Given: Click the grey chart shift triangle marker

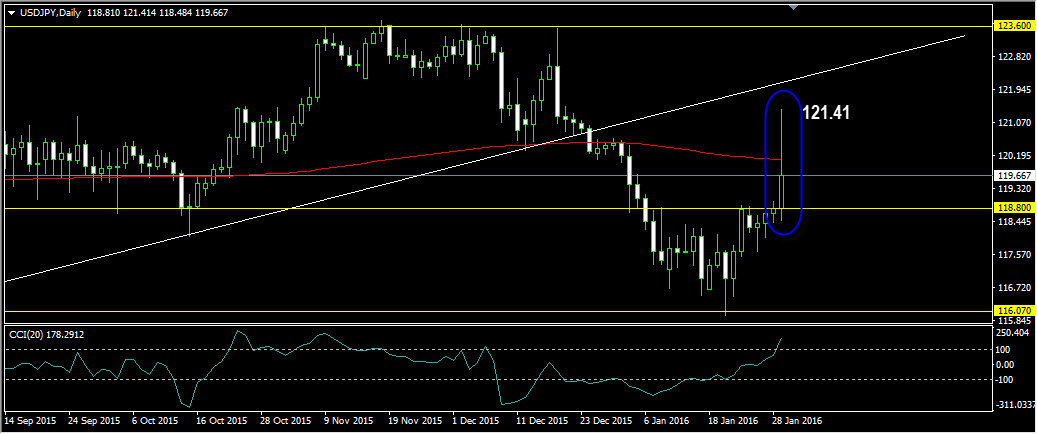Looking at the screenshot, I should pyautogui.click(x=794, y=7).
